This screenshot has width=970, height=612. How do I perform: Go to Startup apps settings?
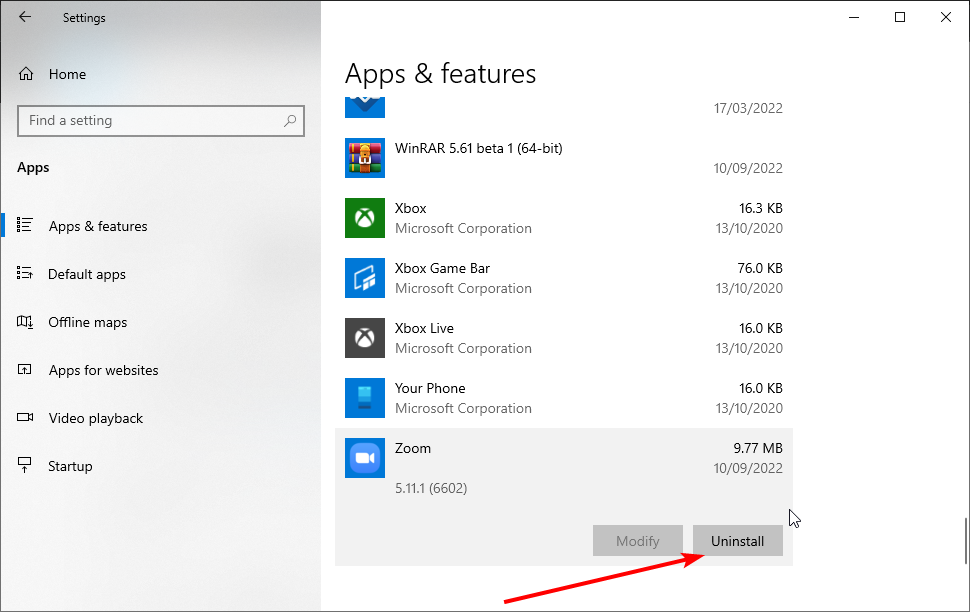click(x=70, y=466)
